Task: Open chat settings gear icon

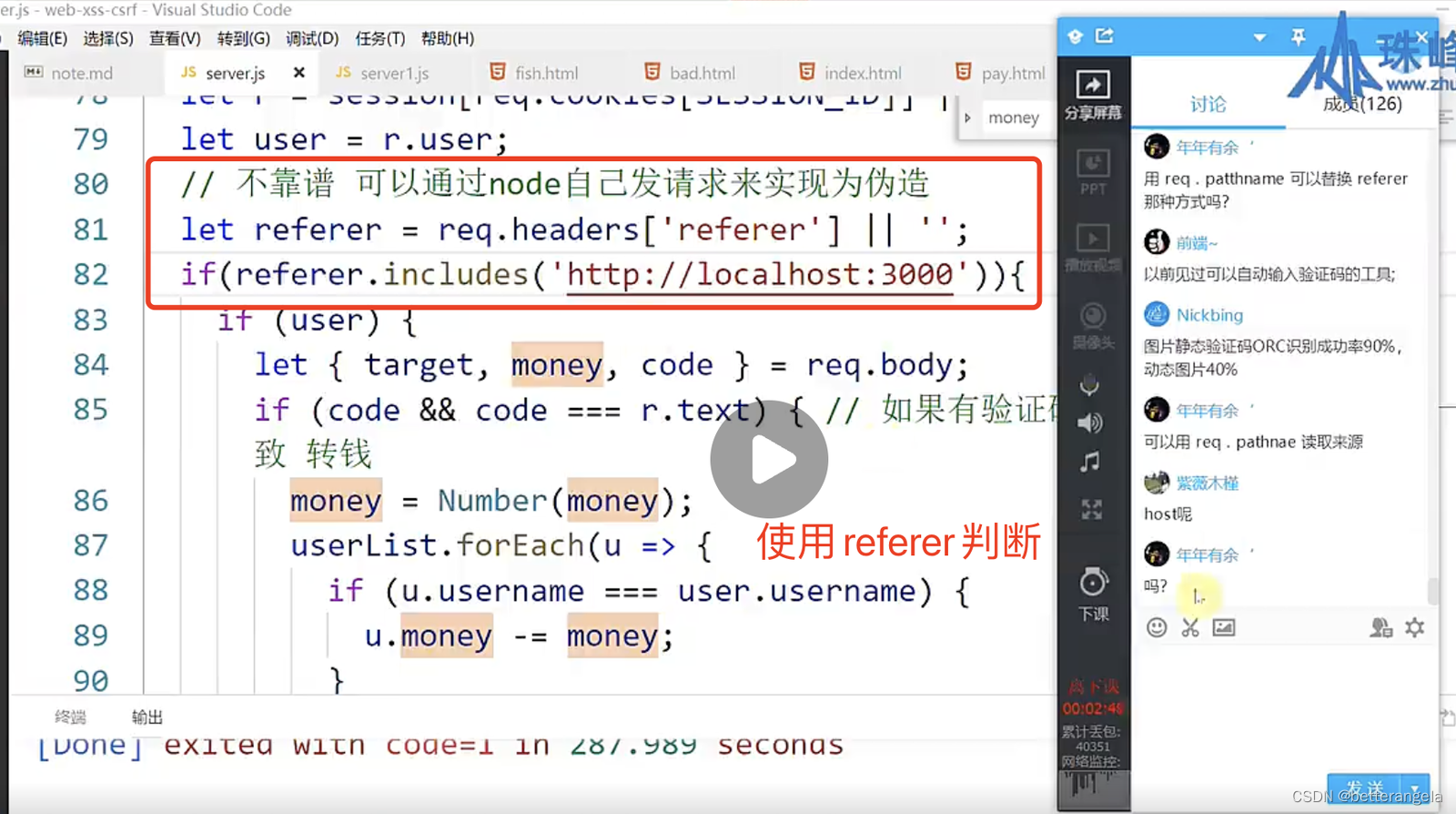Action: point(1415,627)
